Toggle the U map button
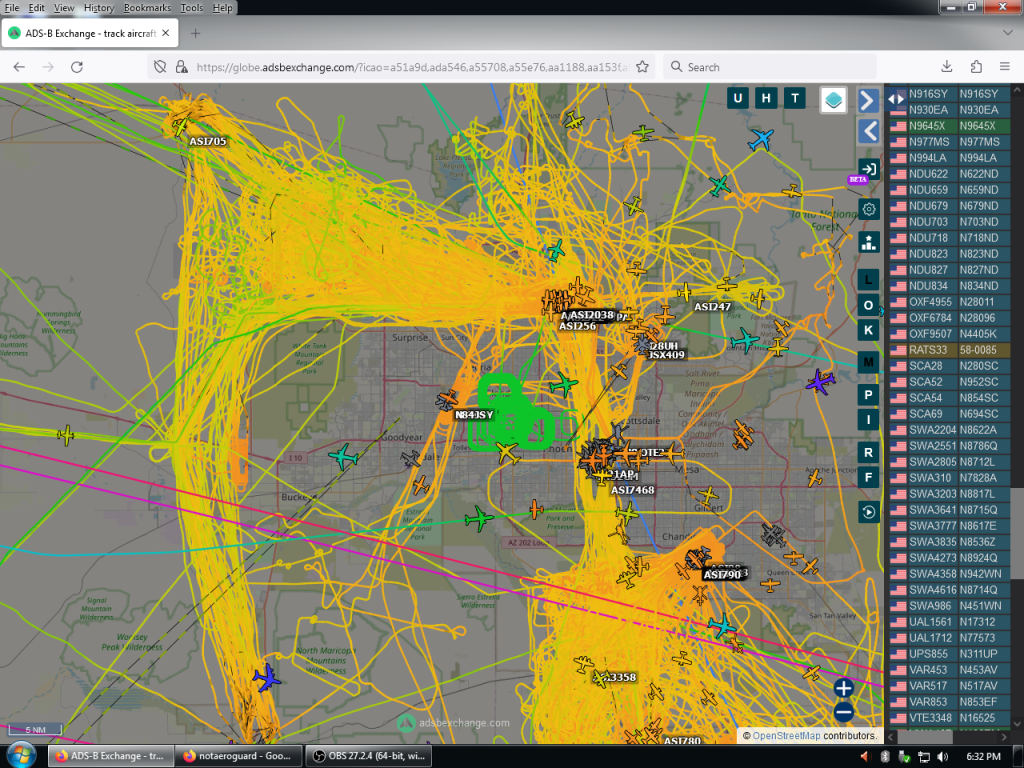The image size is (1024, 768). pos(737,99)
